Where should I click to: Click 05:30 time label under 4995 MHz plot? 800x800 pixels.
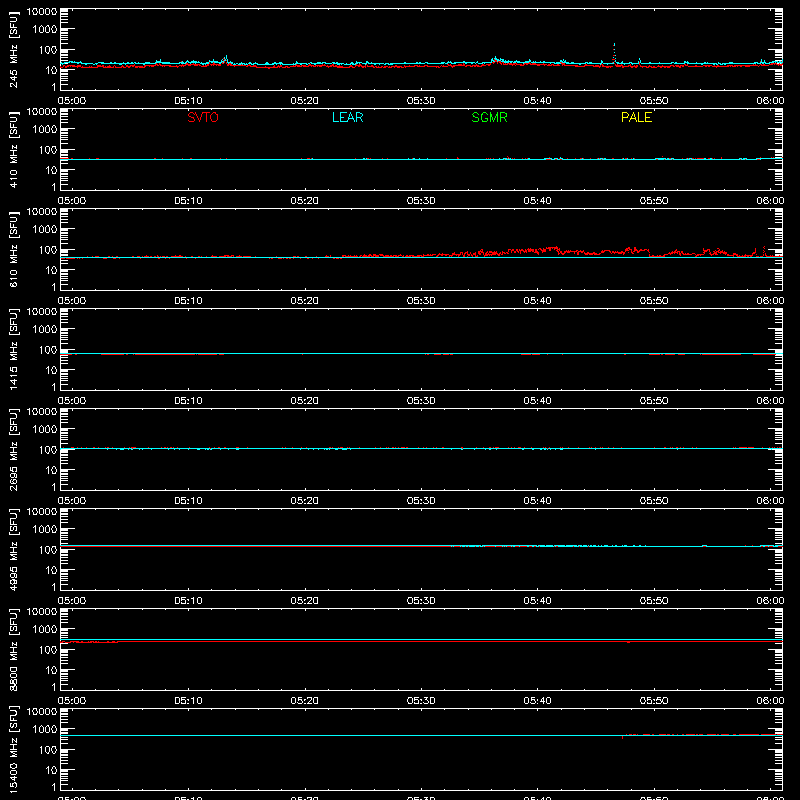click(421, 601)
